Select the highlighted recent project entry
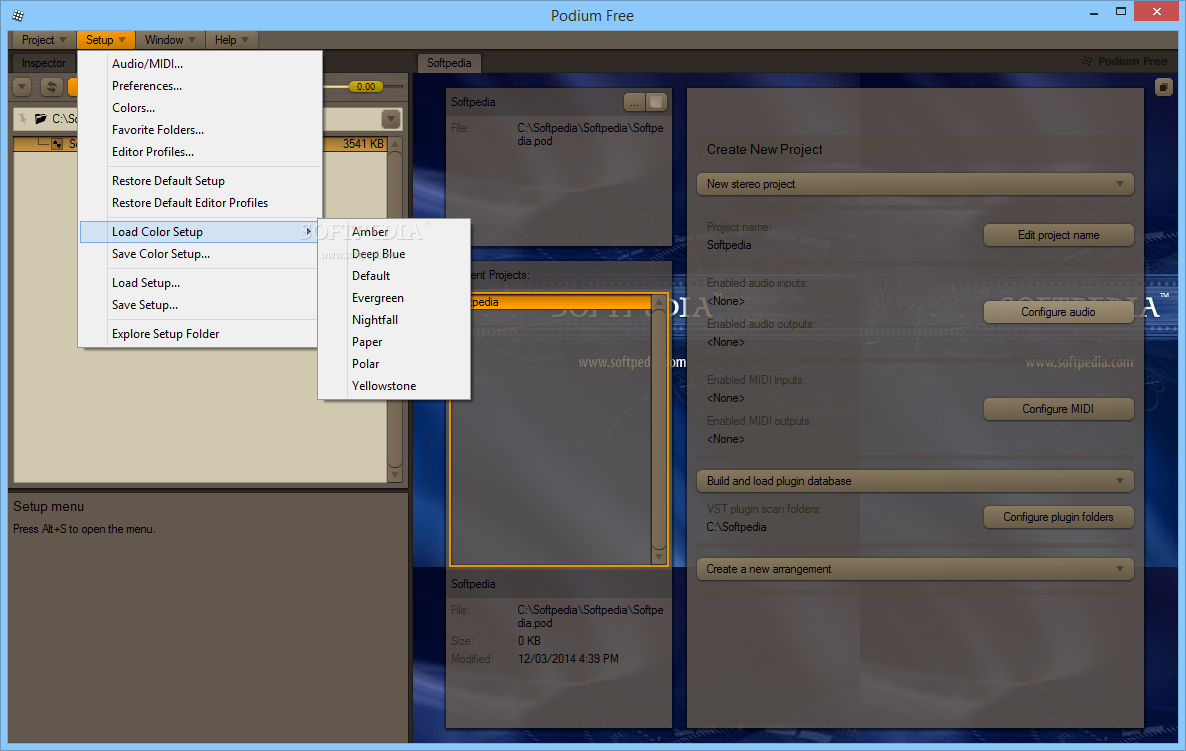Viewport: 1186px width, 751px height. tap(560, 303)
